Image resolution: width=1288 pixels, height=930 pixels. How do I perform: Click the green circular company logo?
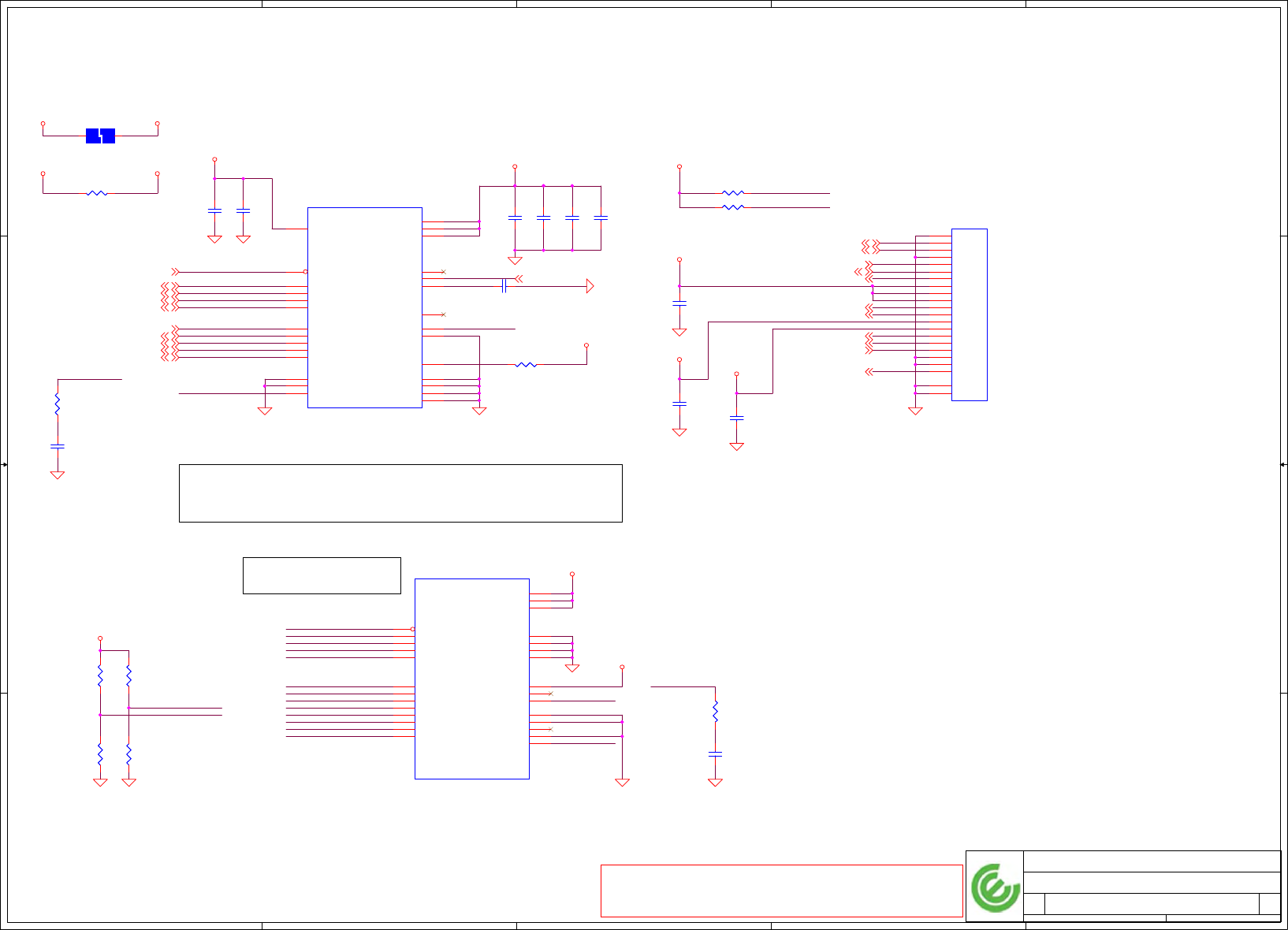click(x=995, y=887)
